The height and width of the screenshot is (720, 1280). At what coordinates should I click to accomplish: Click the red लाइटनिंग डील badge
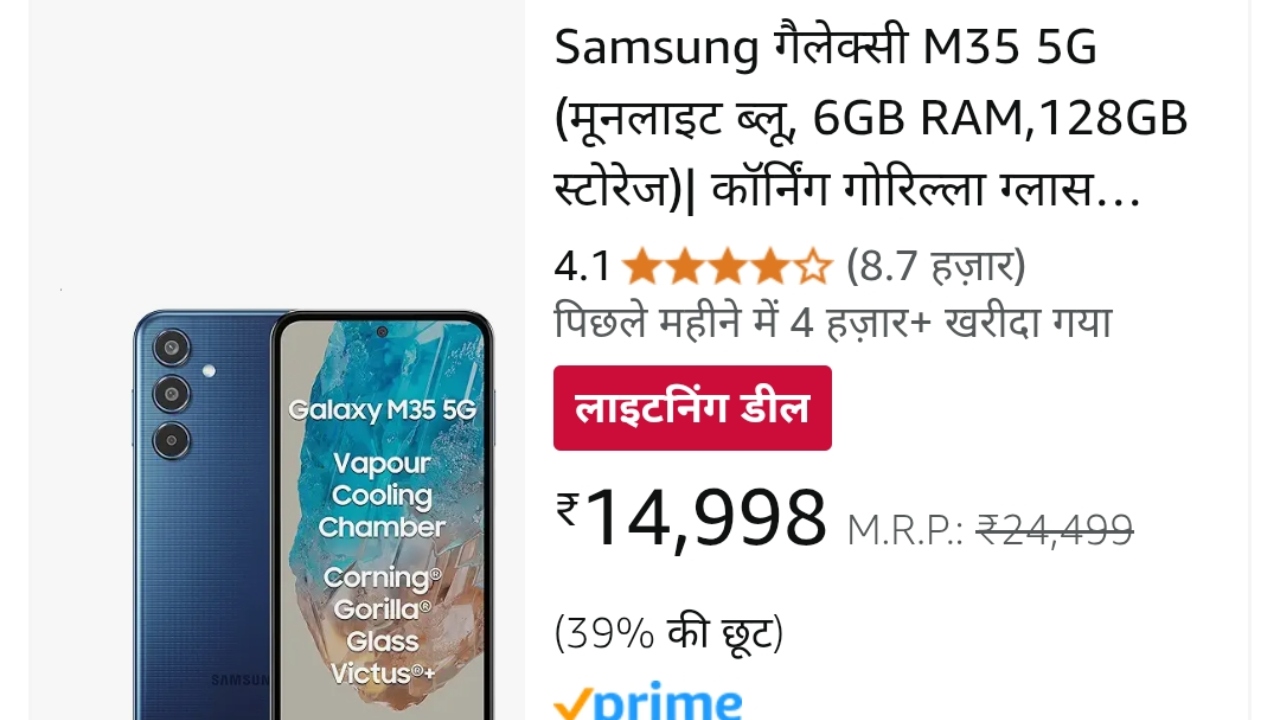(692, 408)
